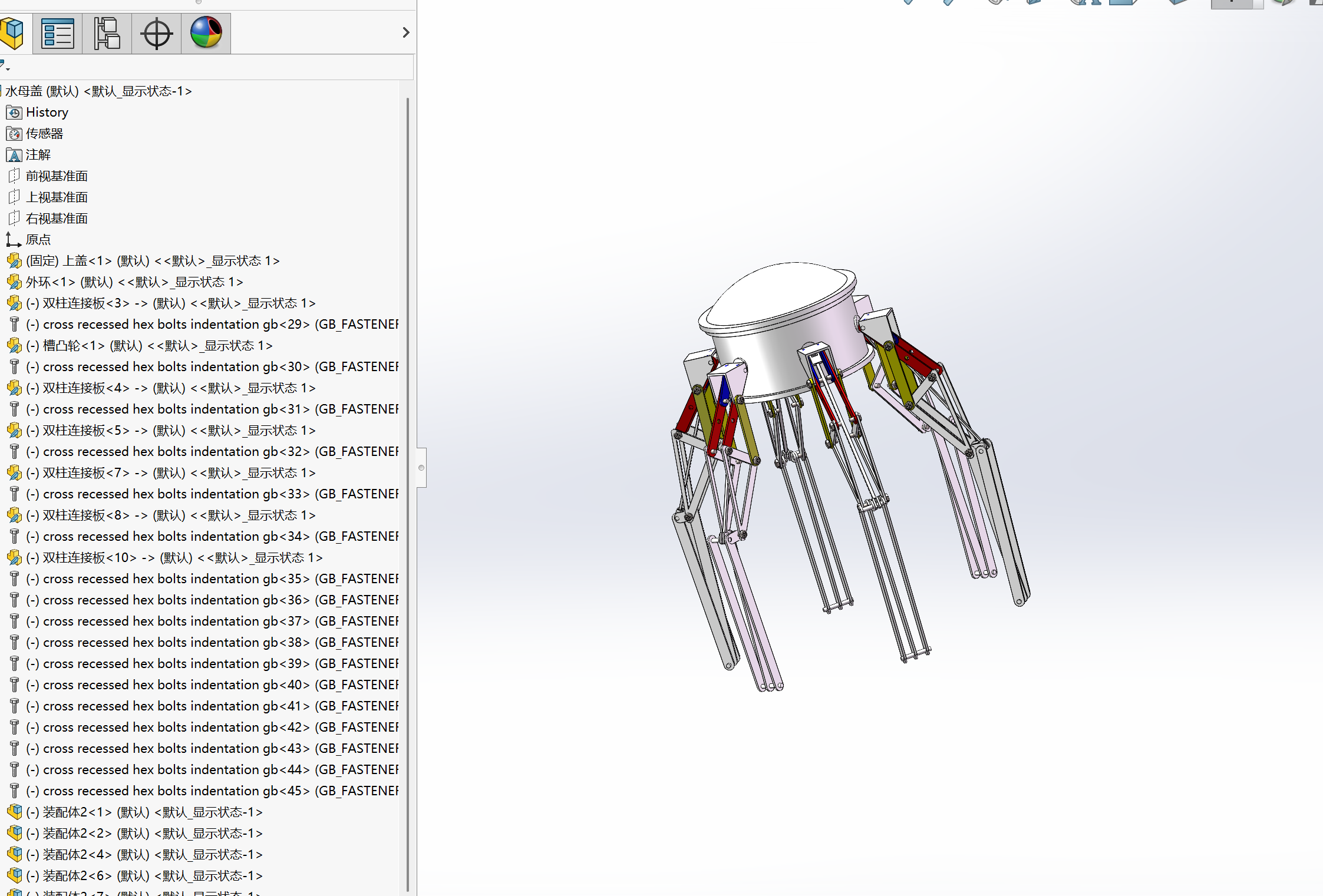Select the 前视基准面 plane
This screenshot has width=1323, height=896.
(x=57, y=176)
